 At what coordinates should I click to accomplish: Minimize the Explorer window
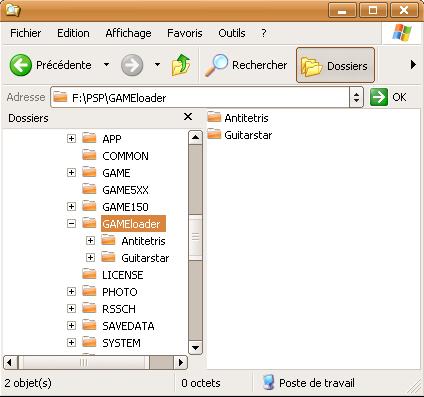(x=342, y=10)
